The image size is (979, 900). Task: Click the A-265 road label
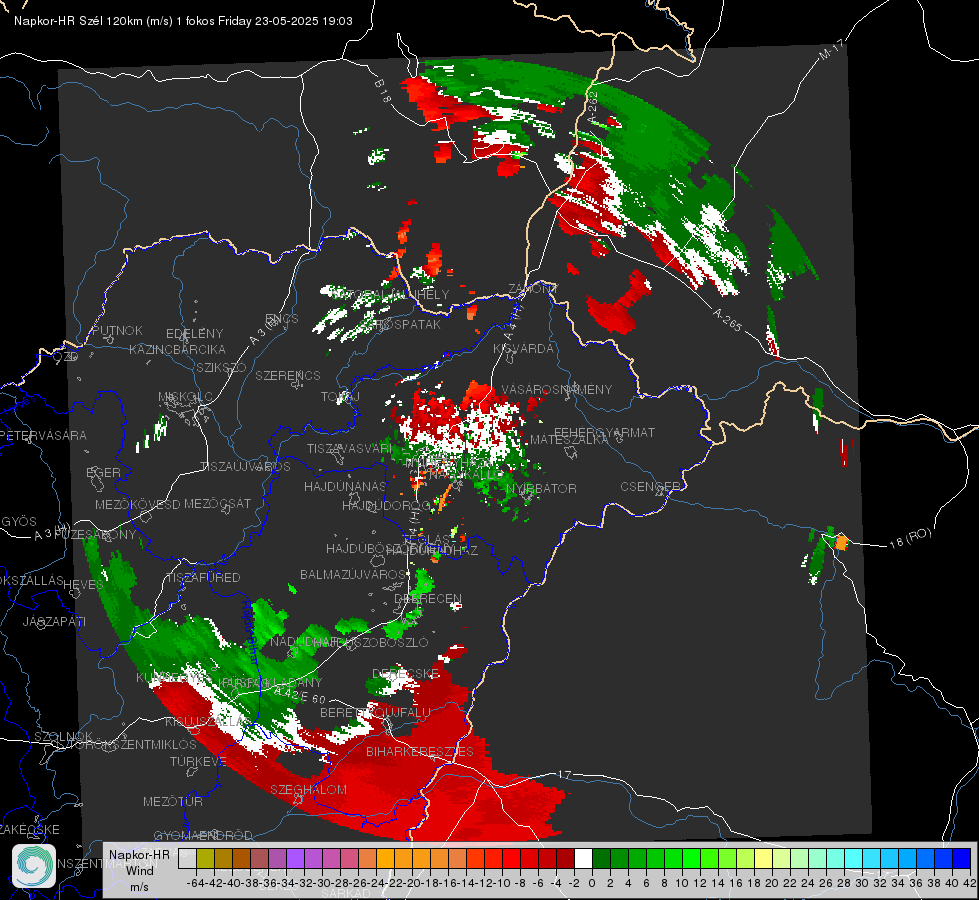(x=727, y=319)
